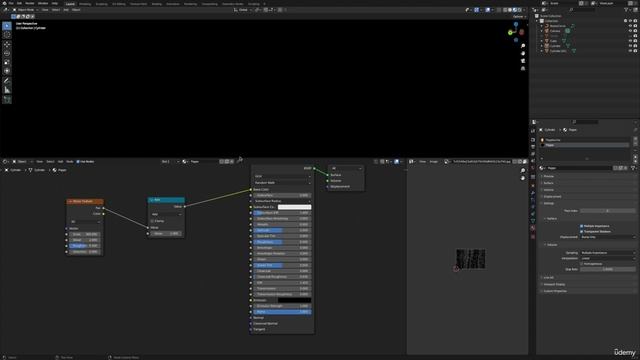Toggle Multiple Importance checkbox under Surface

click(x=582, y=226)
